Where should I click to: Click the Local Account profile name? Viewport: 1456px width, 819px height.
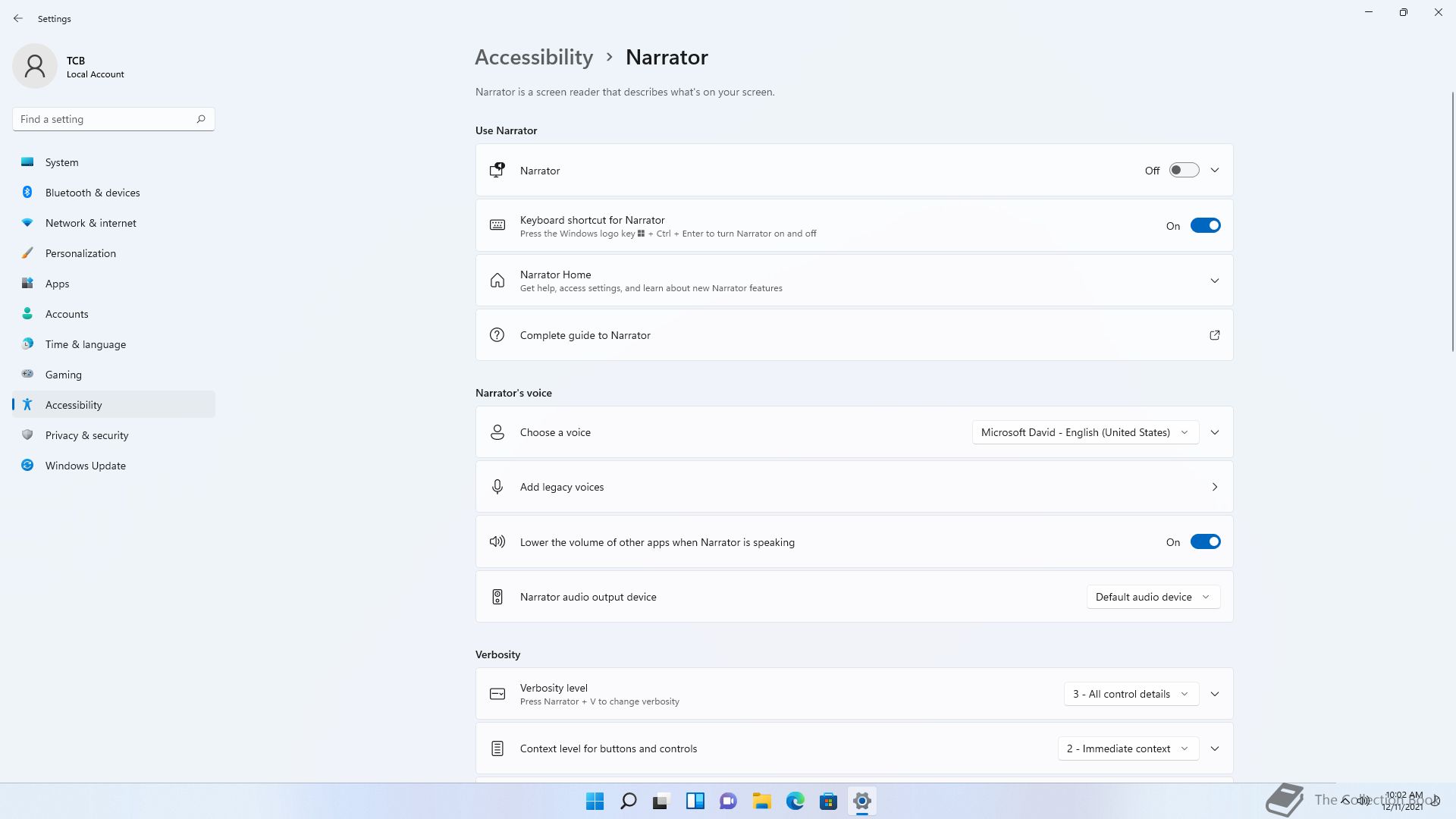(x=96, y=74)
